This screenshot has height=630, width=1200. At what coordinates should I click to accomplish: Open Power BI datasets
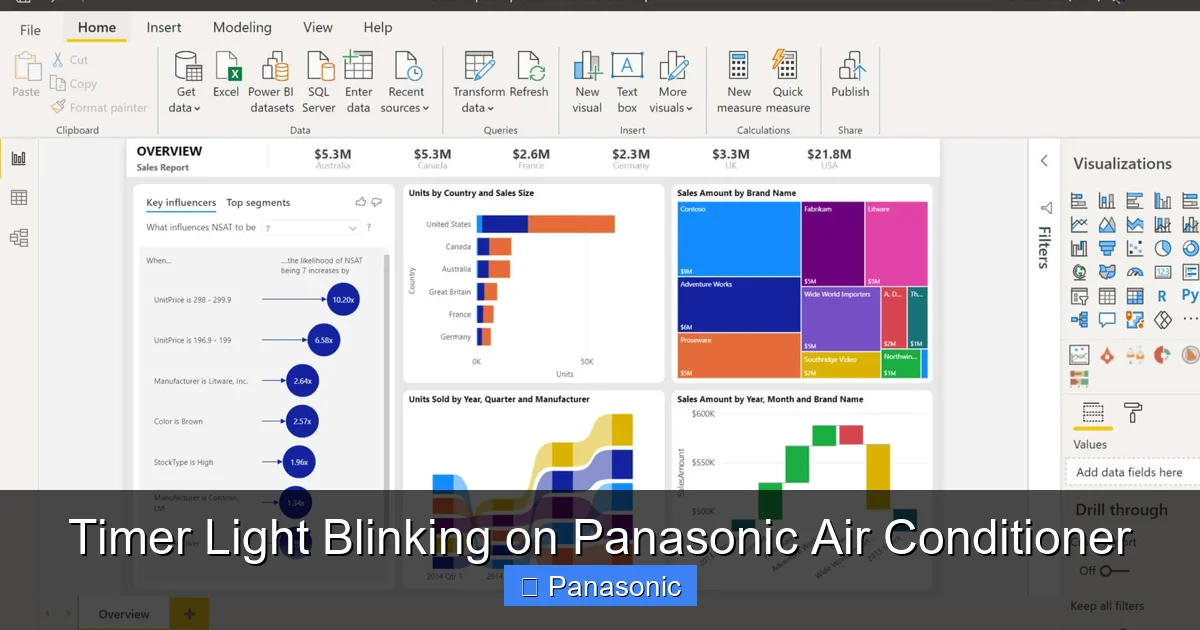(x=272, y=82)
